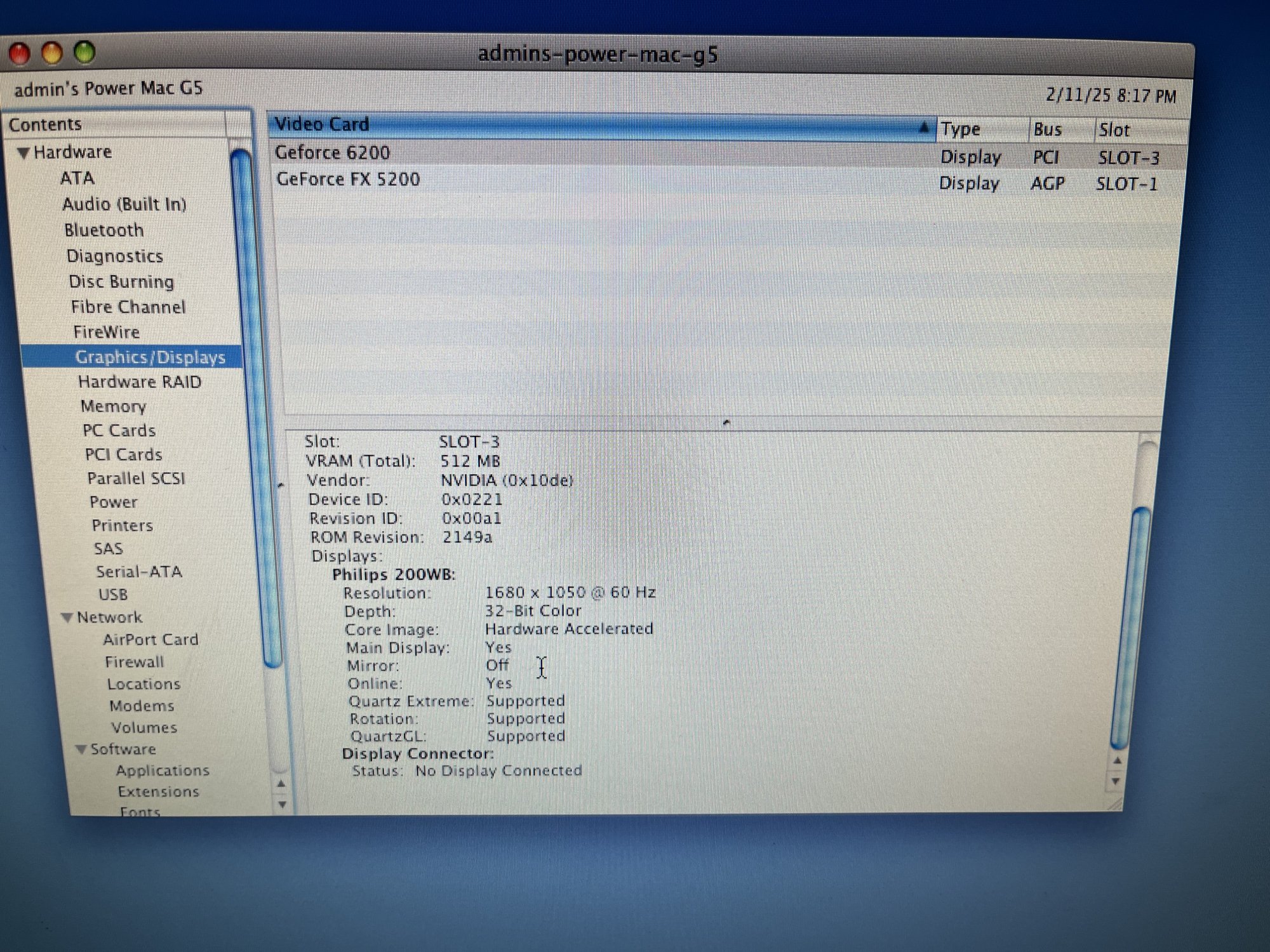1270x952 pixels.
Task: Select USB in the Contents list
Action: coord(113,595)
